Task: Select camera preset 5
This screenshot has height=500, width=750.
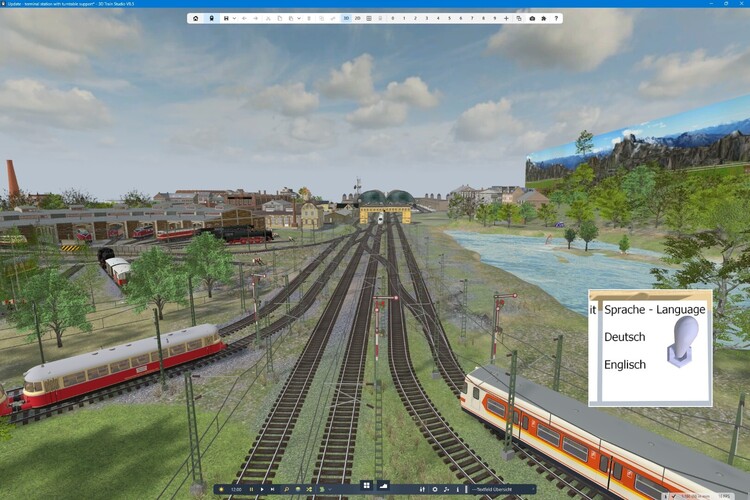Action: (x=449, y=18)
